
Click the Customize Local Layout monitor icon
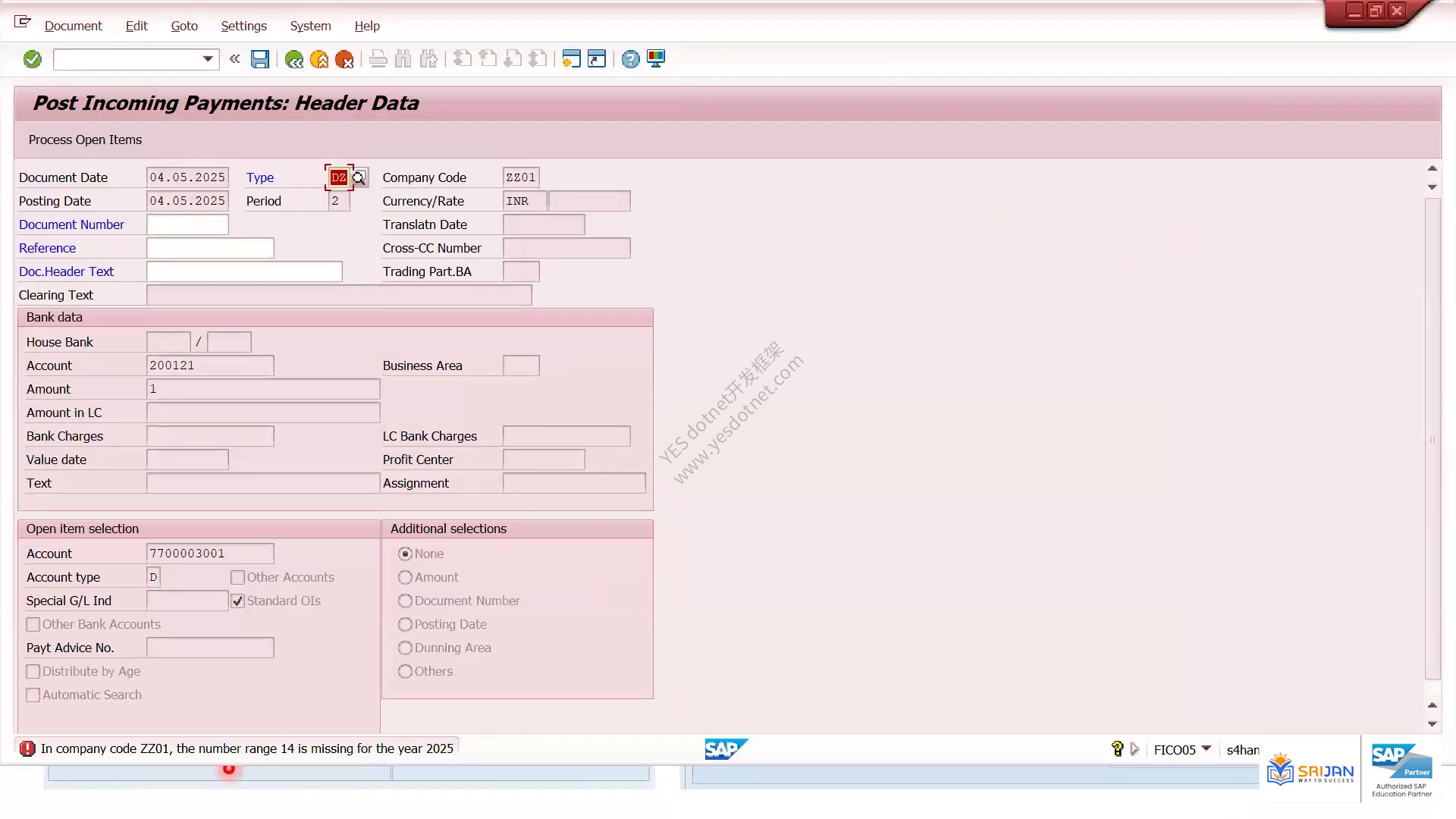click(656, 59)
